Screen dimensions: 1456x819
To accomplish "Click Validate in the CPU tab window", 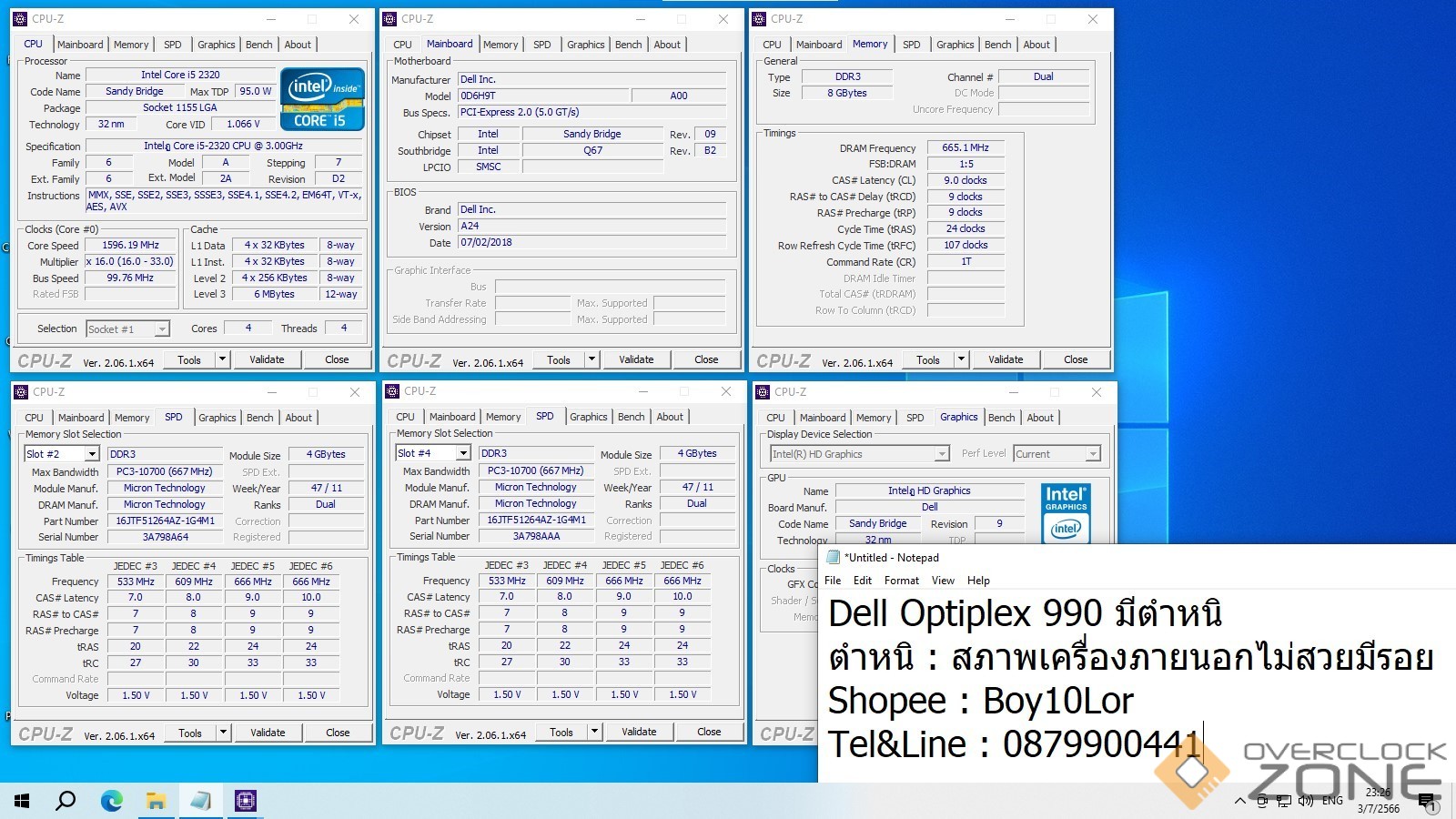I will (267, 359).
